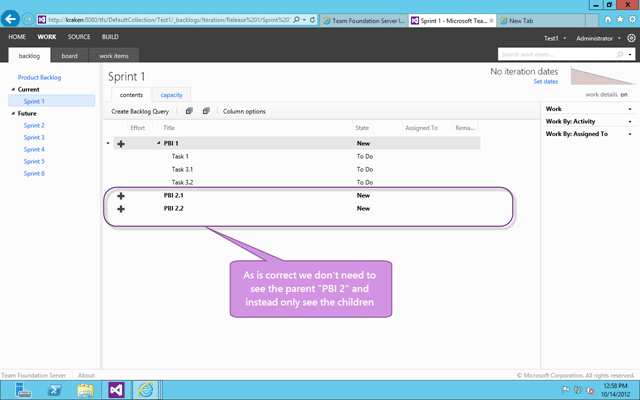Open browser tools gear icon
The width and height of the screenshot is (640, 400).
click(x=632, y=19)
